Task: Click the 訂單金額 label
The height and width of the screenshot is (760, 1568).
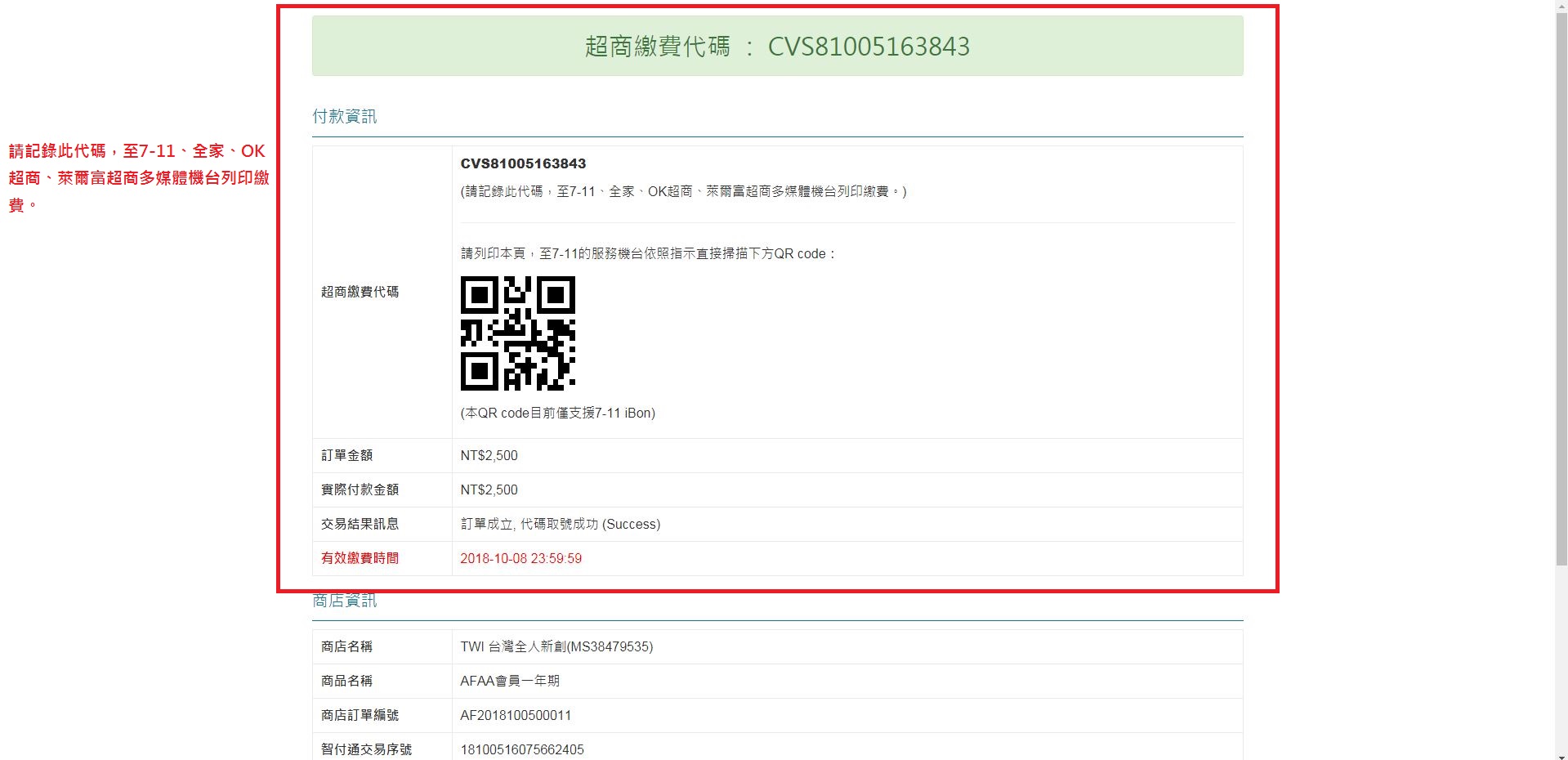Action: click(x=346, y=455)
